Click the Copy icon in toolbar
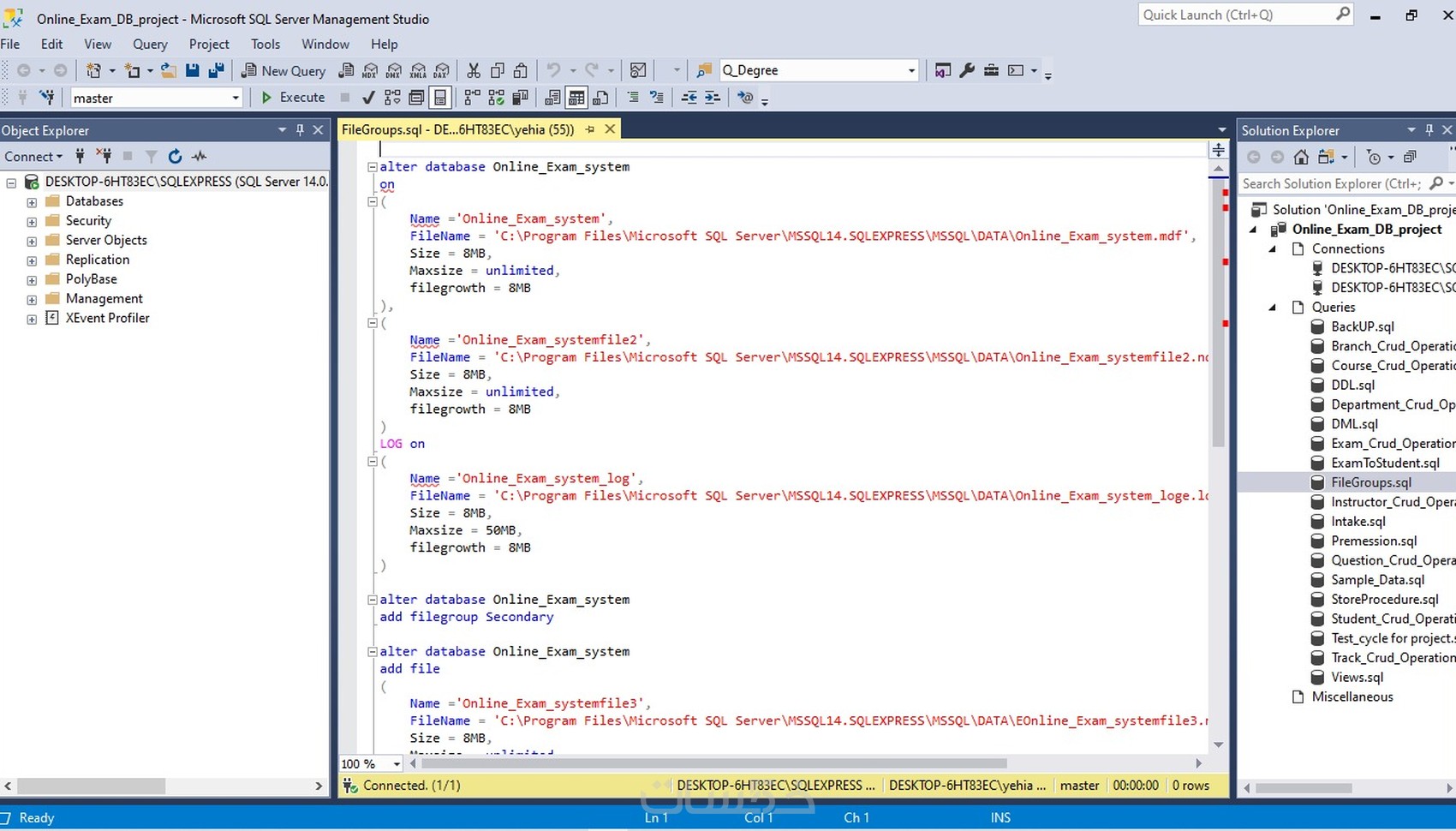The image size is (1456, 831). [497, 70]
